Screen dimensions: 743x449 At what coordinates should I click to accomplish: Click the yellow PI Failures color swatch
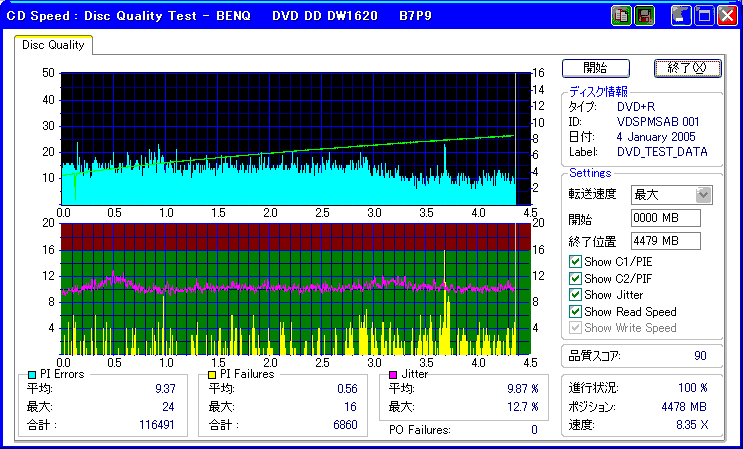tap(212, 375)
